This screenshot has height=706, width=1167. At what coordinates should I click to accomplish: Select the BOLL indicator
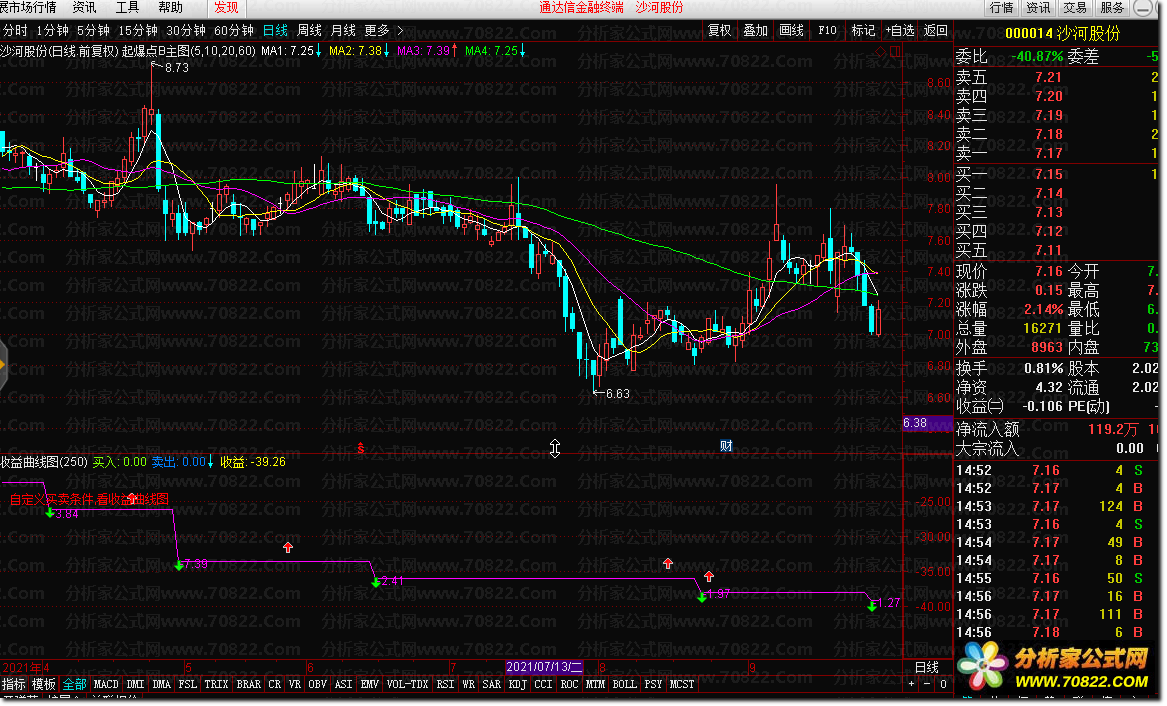pos(624,684)
